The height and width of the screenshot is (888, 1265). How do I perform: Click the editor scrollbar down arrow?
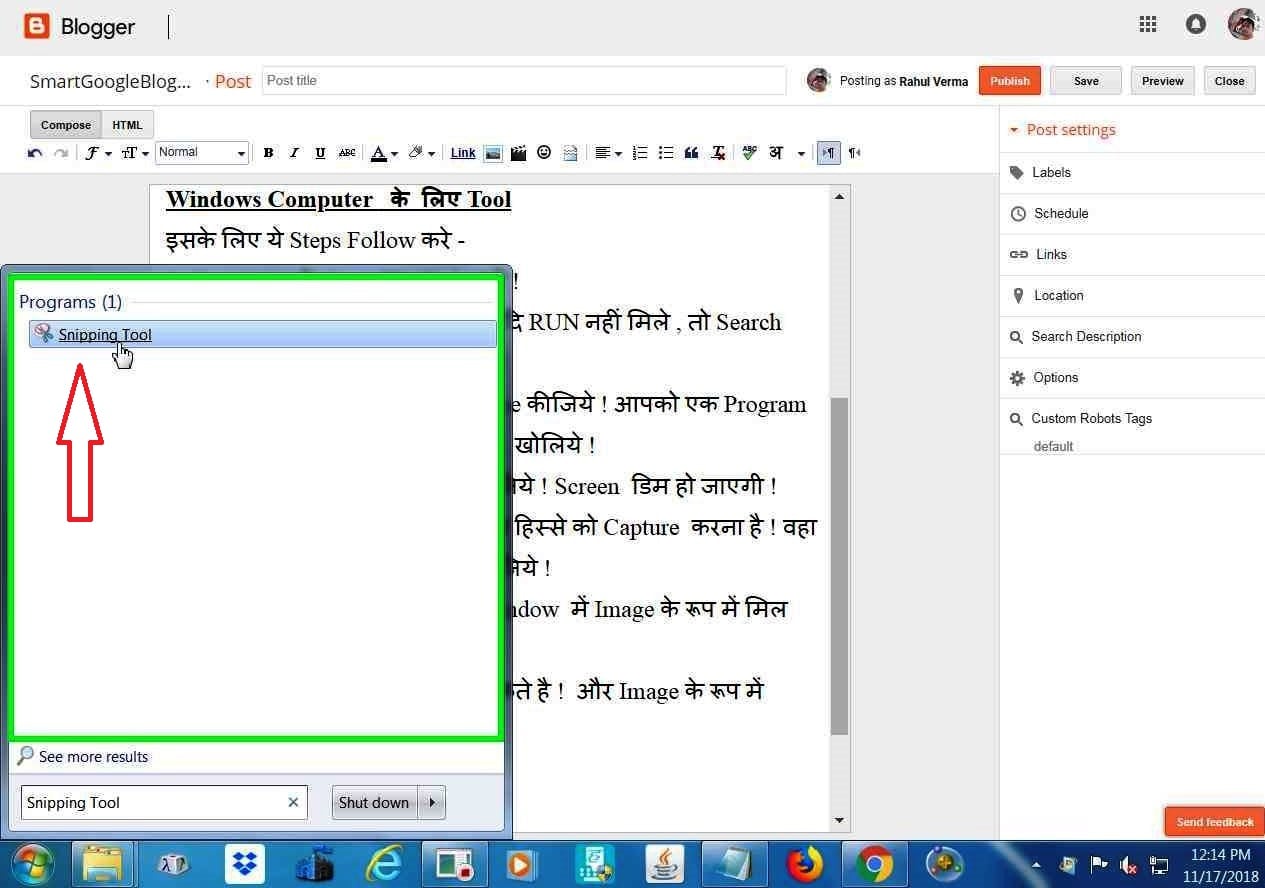[x=839, y=821]
